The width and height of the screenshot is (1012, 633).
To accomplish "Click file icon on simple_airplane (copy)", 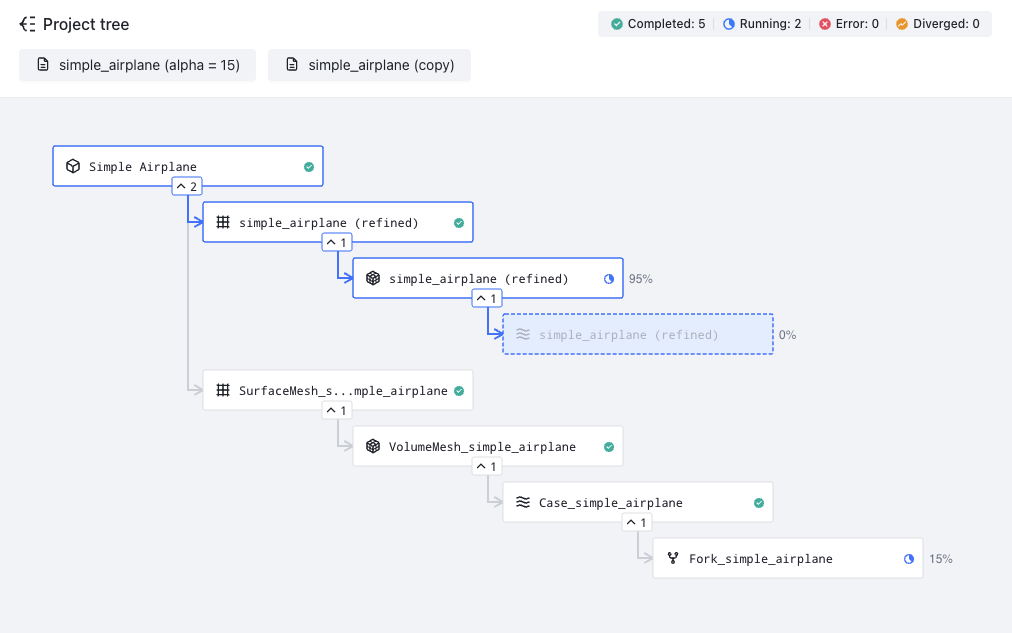I will tap(292, 65).
